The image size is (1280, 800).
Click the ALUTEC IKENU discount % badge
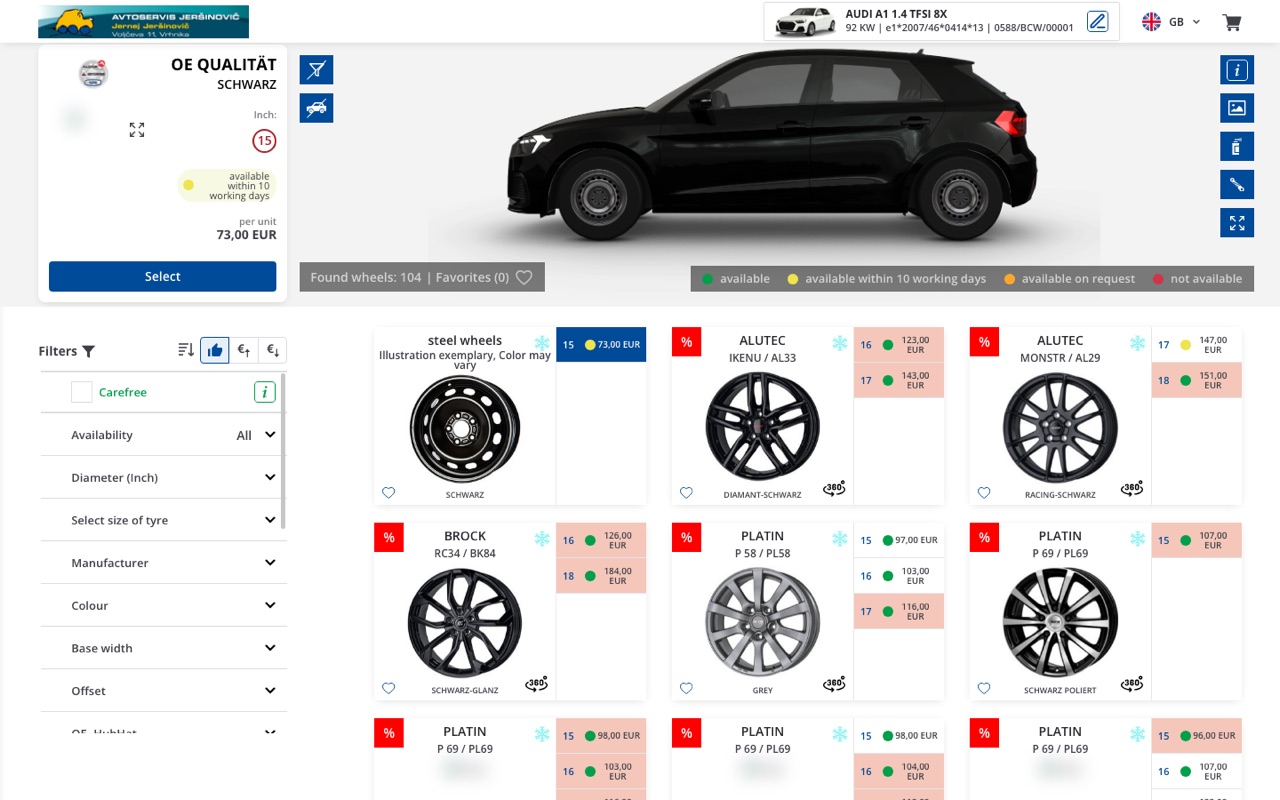click(686, 341)
